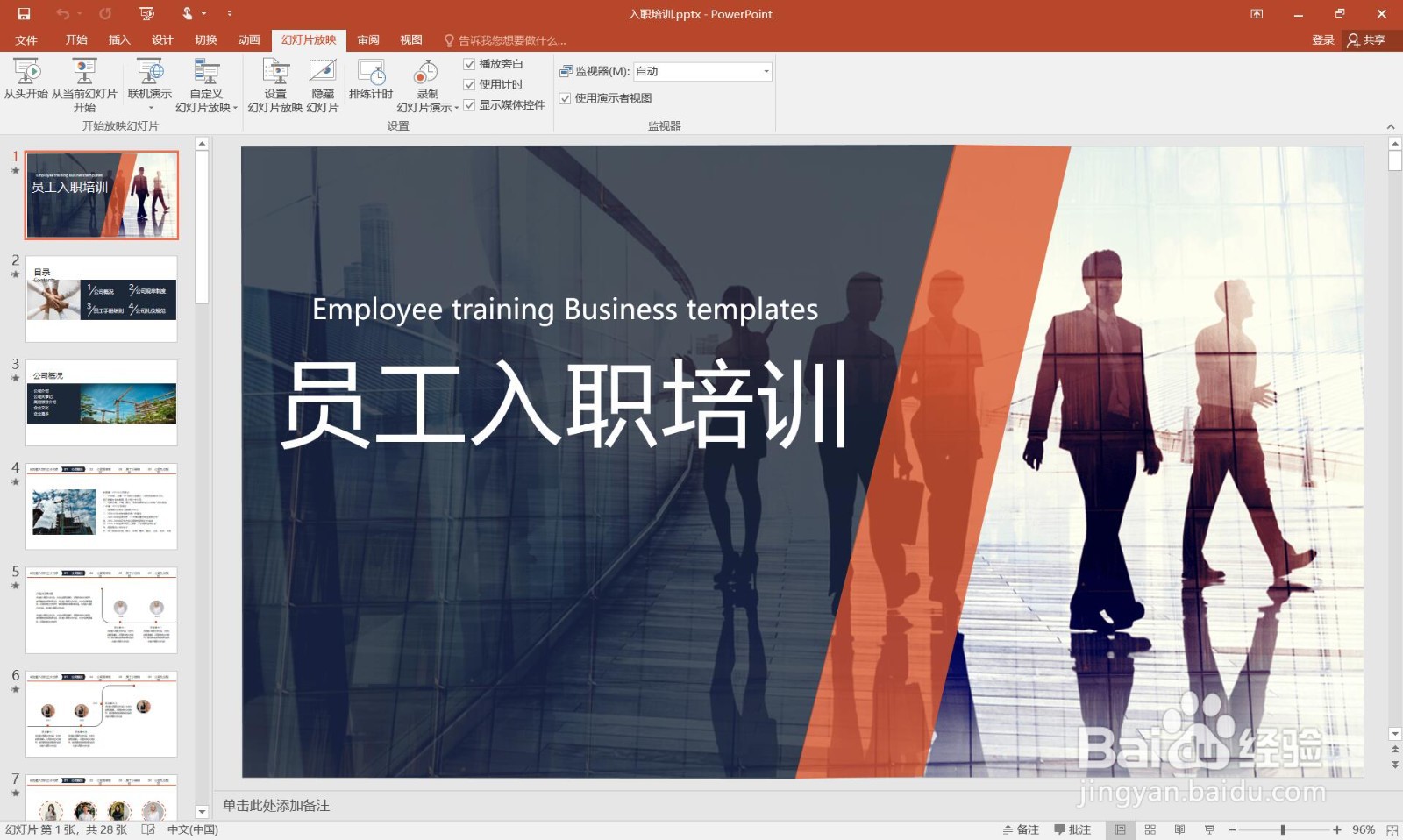Click the slide 1 animation star marker
Screen dimensions: 1403x840
coord(15,171)
